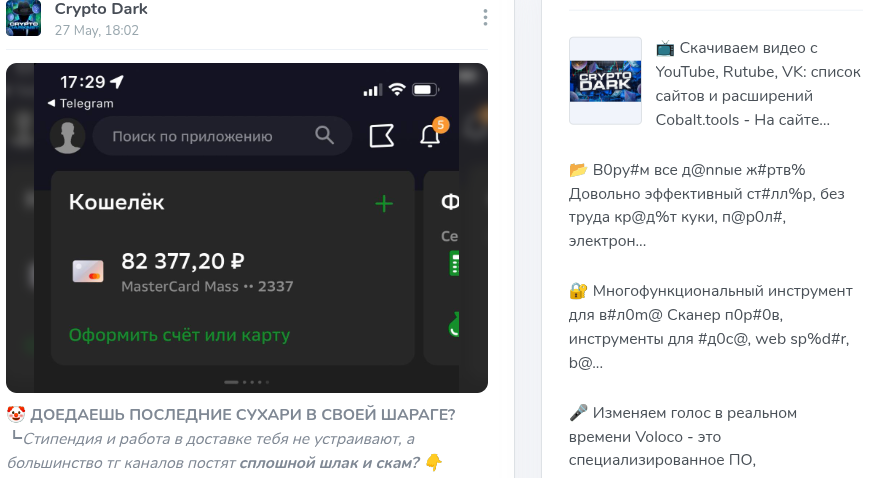Click the Поиск по приложению search field
Image resolution: width=887 pixels, height=478 pixels.
tap(222, 136)
